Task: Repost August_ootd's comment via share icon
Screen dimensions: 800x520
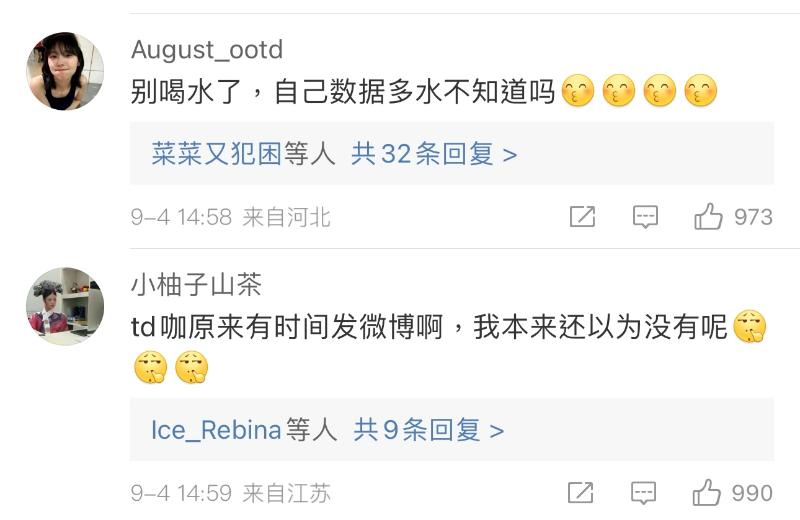Action: click(582, 217)
